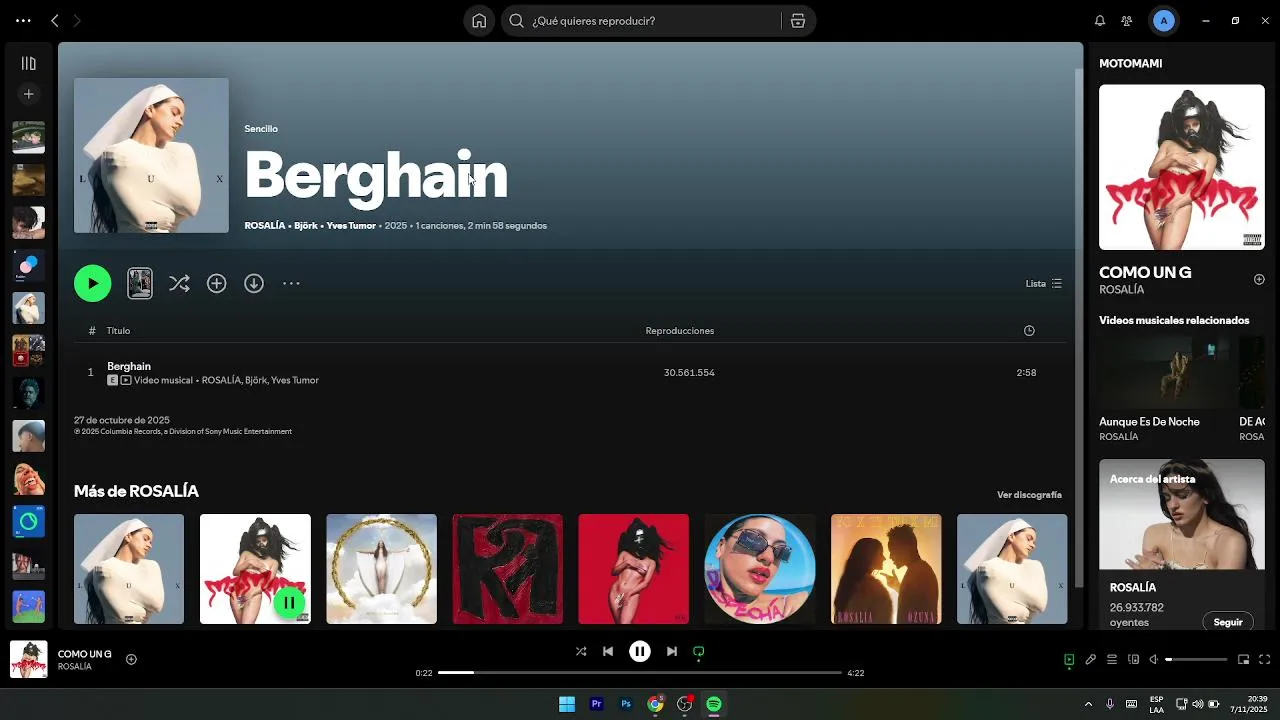Image resolution: width=1280 pixels, height=720 pixels.
Task: Skip to previous track
Action: pyautogui.click(x=608, y=651)
